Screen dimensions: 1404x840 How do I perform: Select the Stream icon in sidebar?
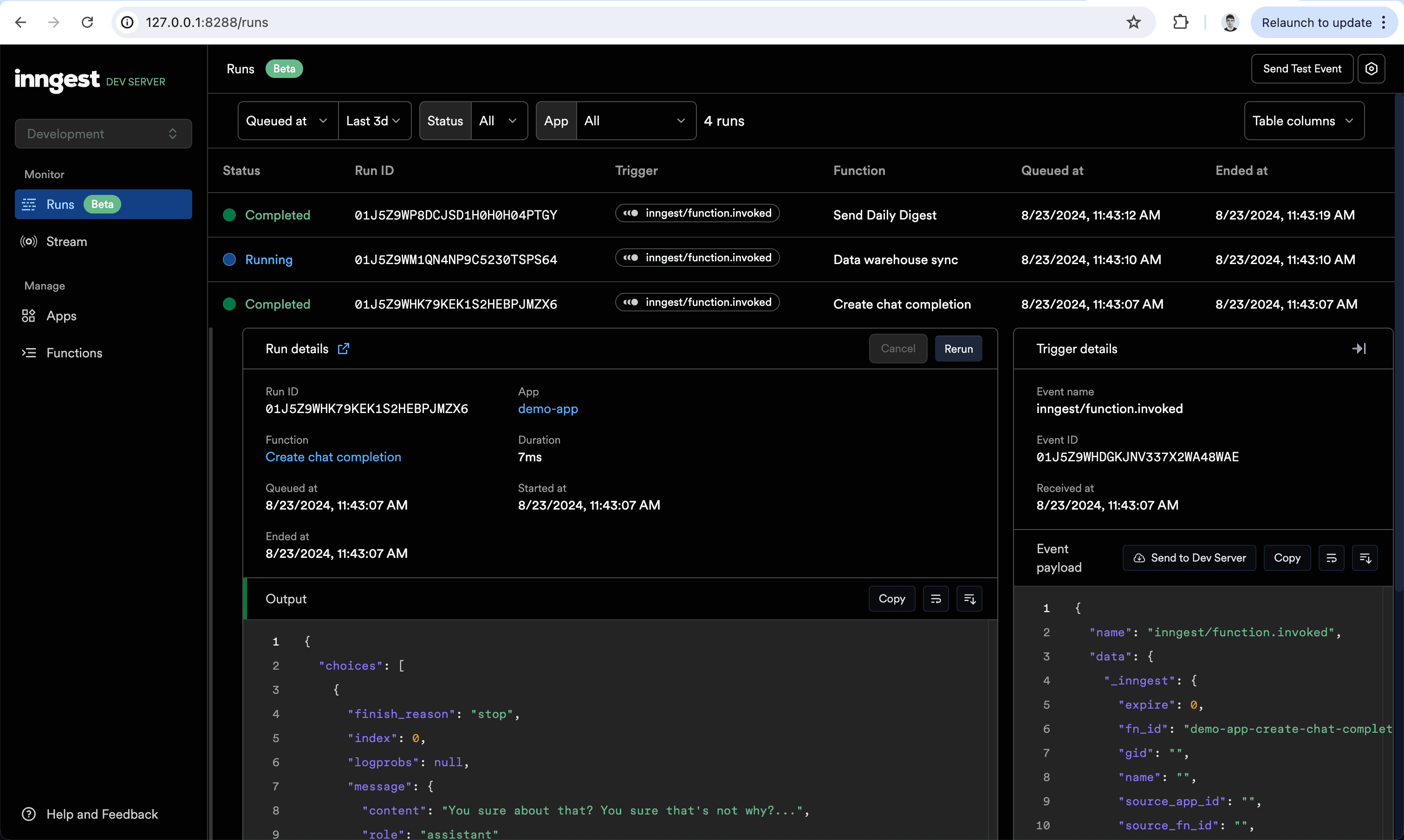tap(28, 241)
